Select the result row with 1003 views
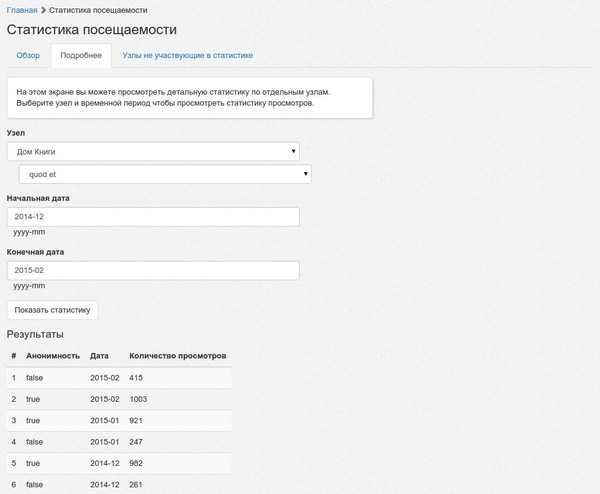The height and width of the screenshot is (494, 600). pyautogui.click(x=119, y=399)
